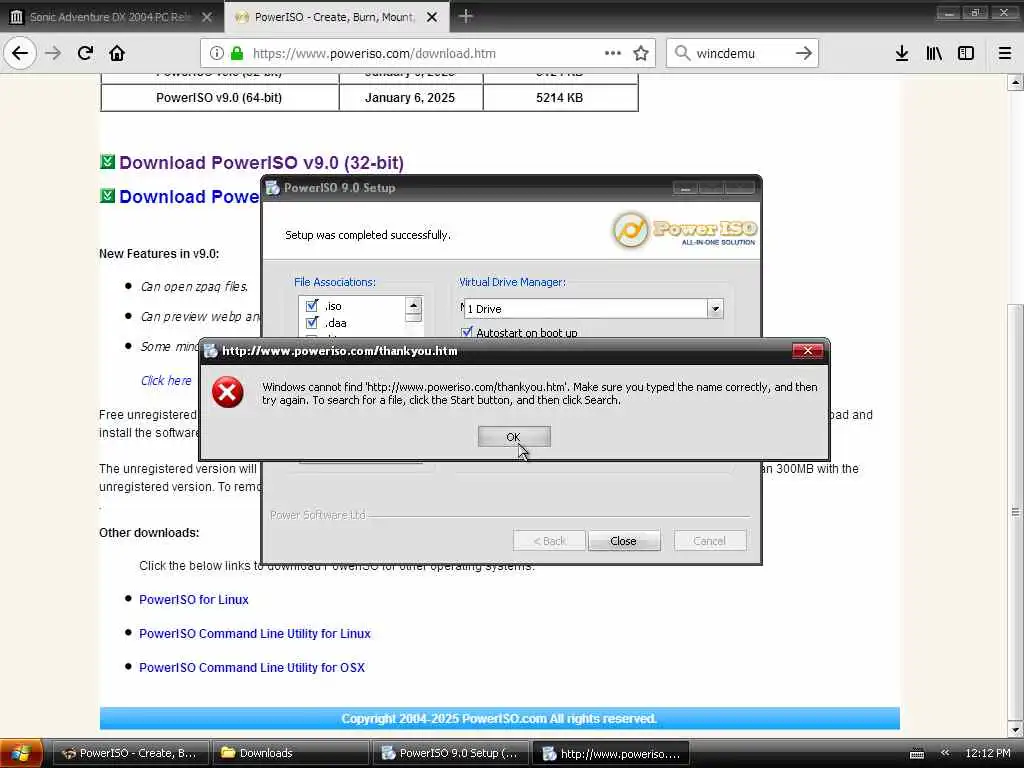Click Close in PowerISO Setup window
The width and height of the screenshot is (1024, 768).
624,541
